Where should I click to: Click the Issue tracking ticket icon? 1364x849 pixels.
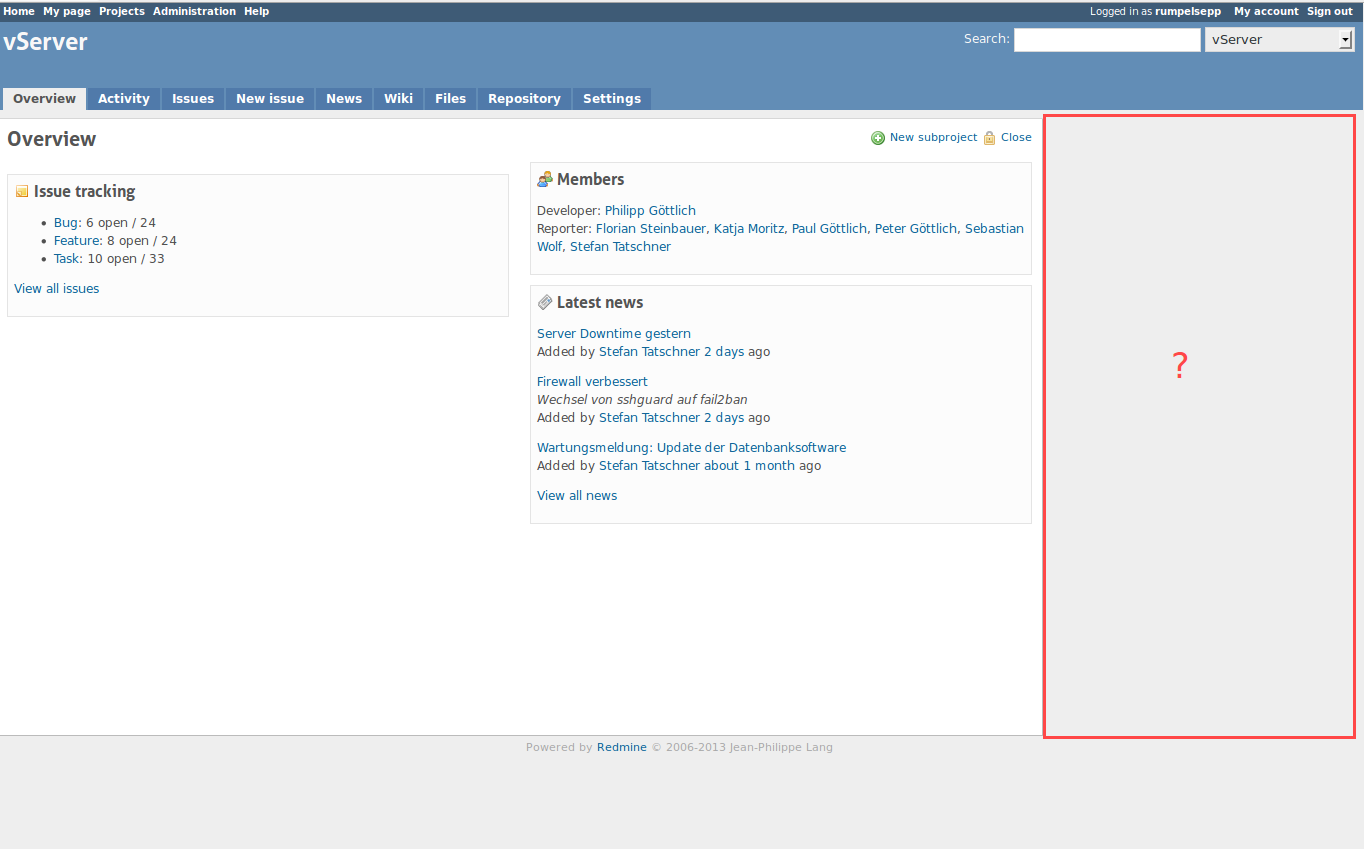pos(22,192)
